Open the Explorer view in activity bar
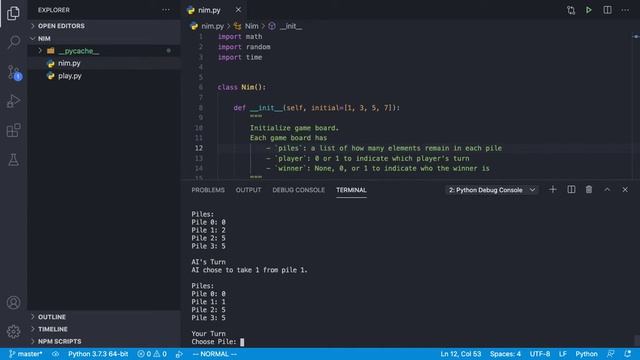The height and width of the screenshot is (360, 640). point(13,13)
